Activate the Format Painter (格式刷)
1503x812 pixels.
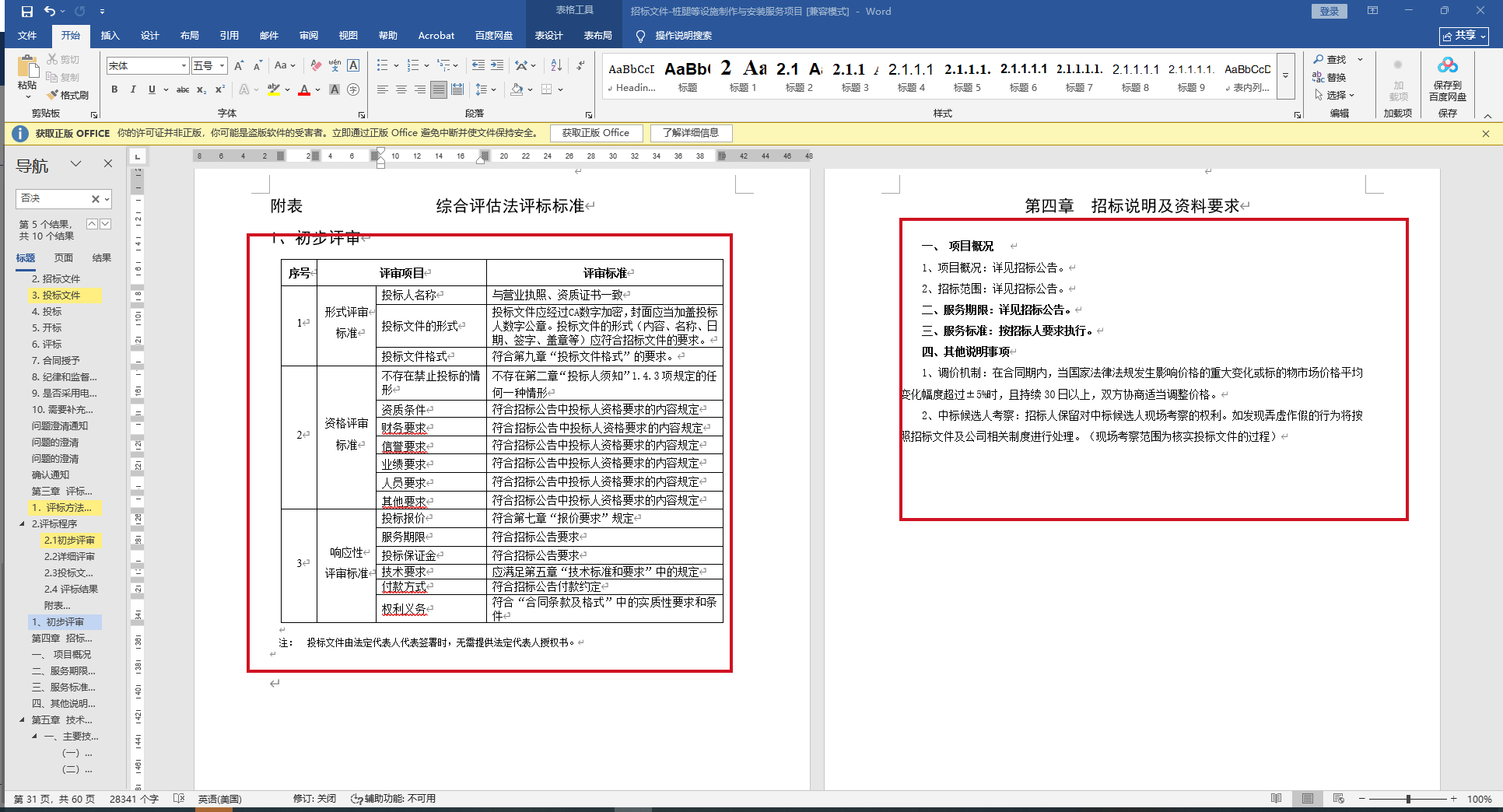[x=68, y=95]
